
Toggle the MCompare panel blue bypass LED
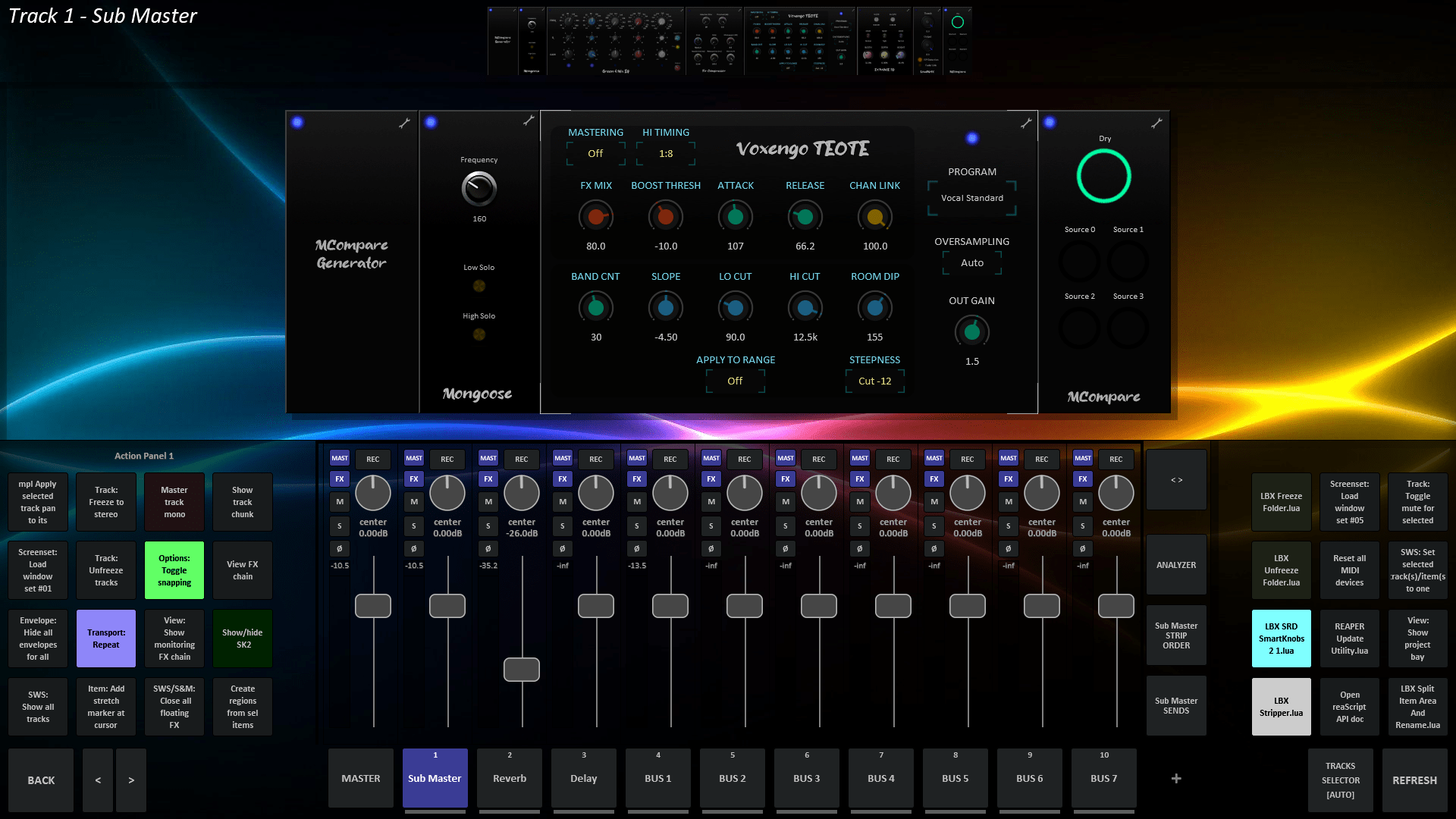click(1050, 122)
